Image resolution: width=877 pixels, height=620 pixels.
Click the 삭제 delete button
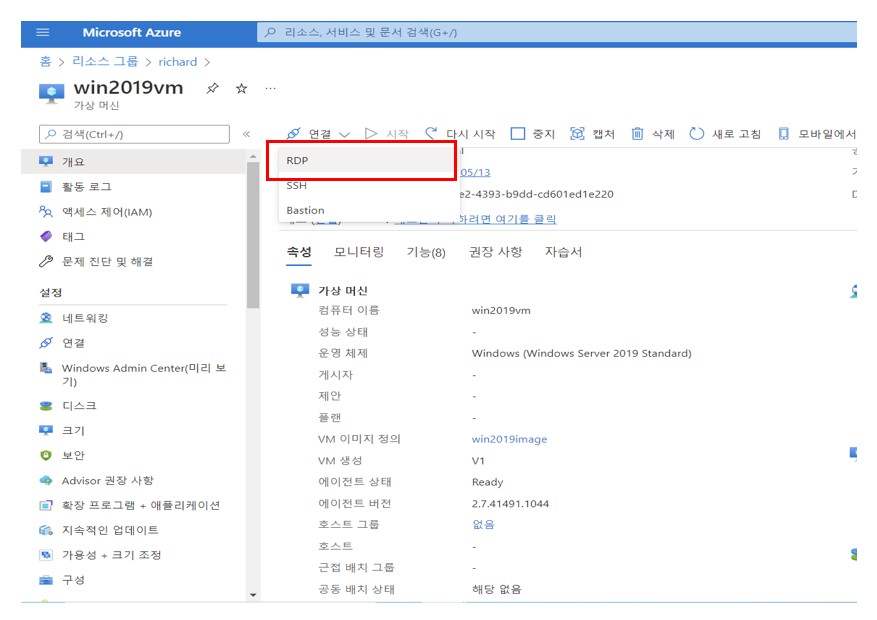[x=653, y=134]
